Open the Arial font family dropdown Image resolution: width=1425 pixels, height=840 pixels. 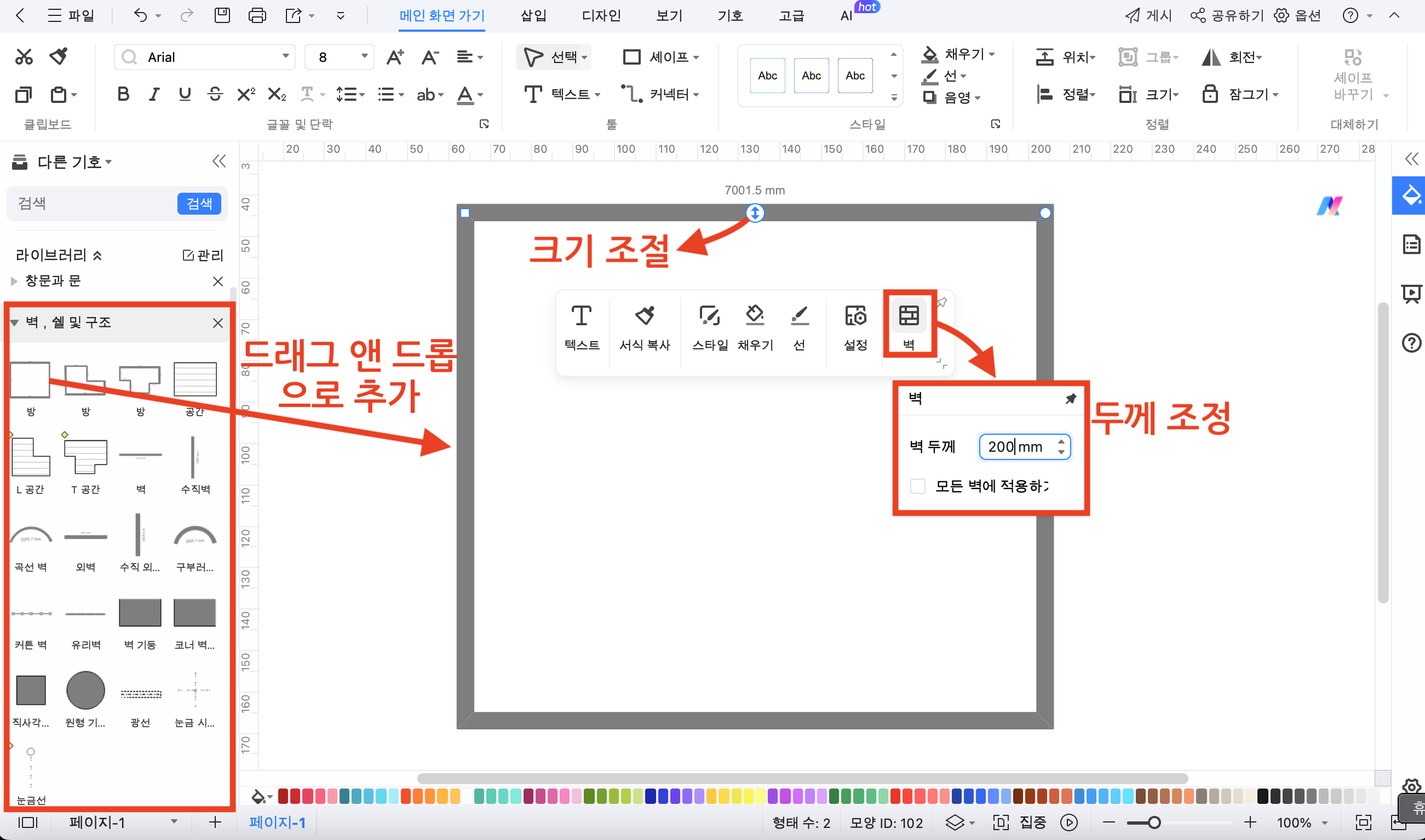pyautogui.click(x=285, y=56)
